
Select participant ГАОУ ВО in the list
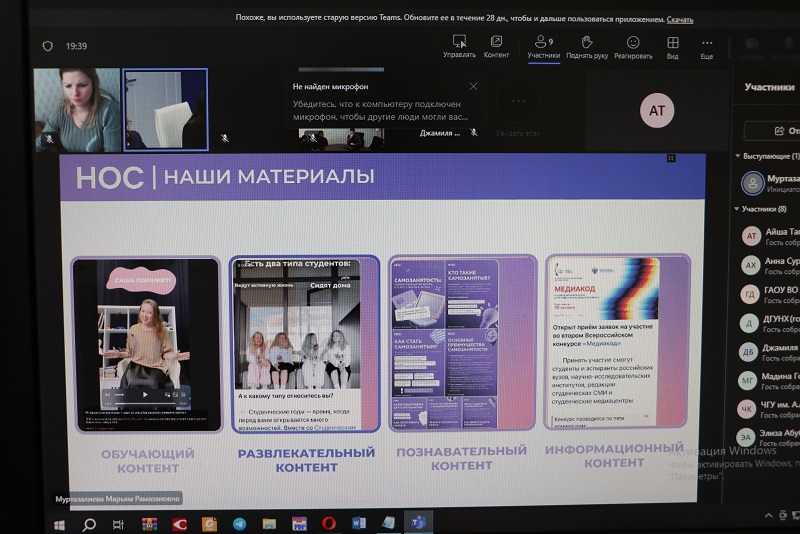(770, 294)
